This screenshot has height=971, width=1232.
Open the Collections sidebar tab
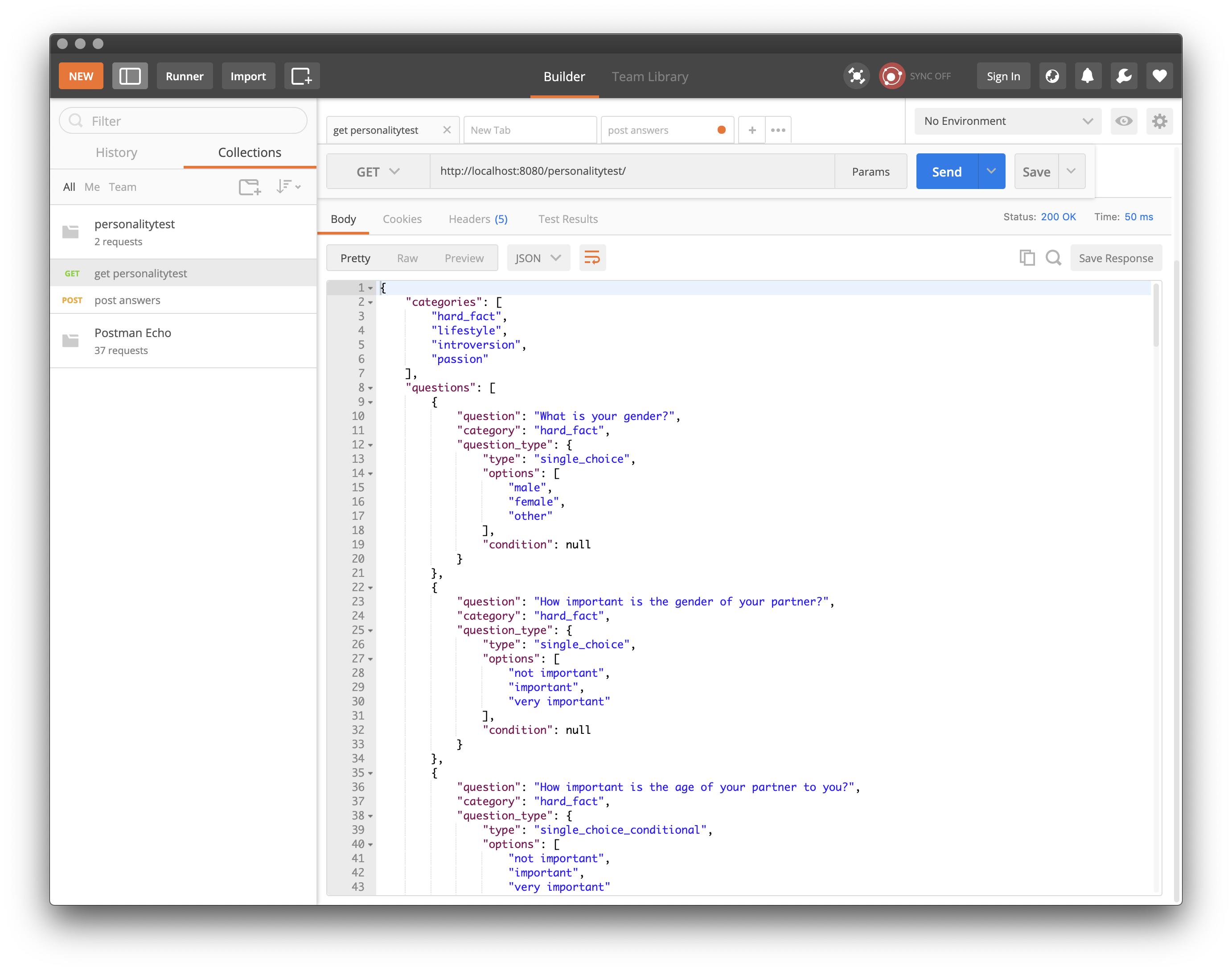[250, 152]
